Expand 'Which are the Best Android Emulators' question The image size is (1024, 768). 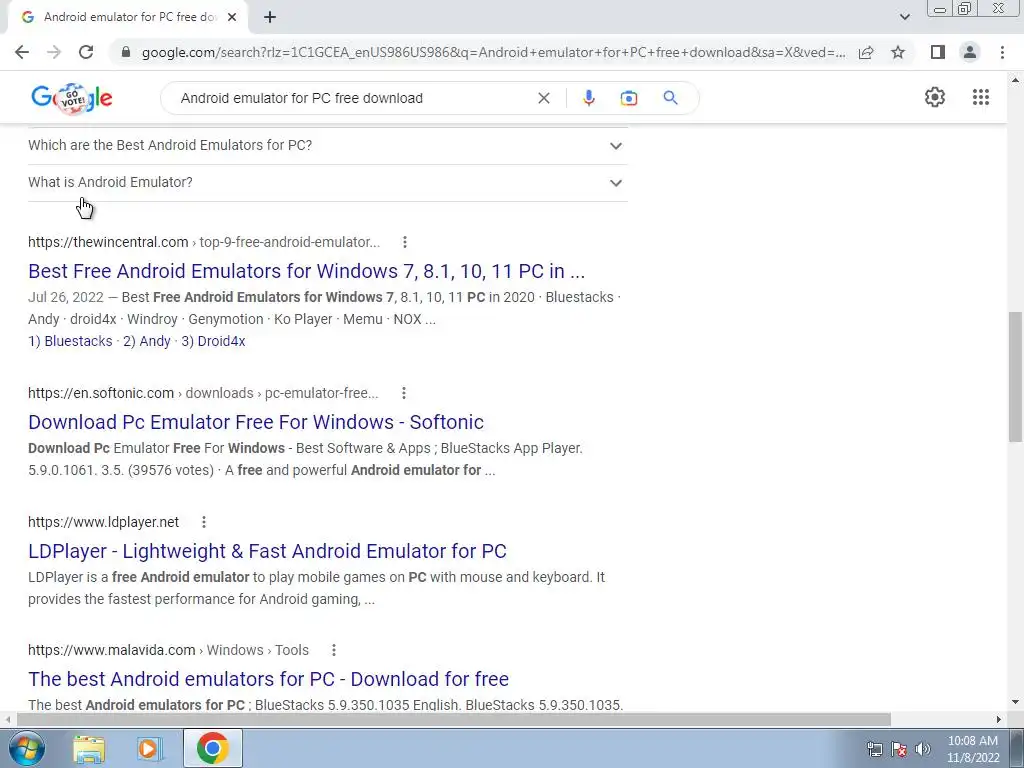(x=328, y=146)
